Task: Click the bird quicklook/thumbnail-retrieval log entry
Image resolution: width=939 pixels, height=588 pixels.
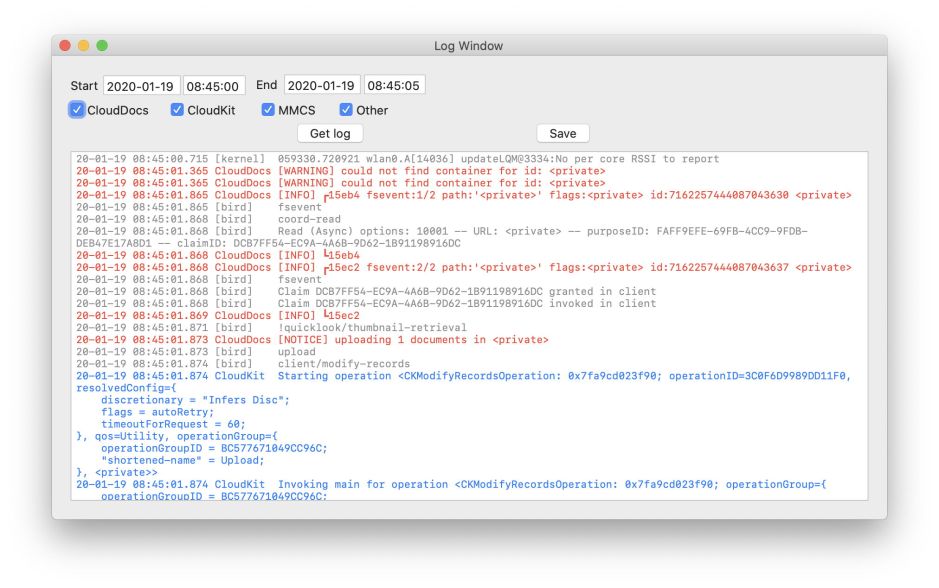Action: coord(271,328)
